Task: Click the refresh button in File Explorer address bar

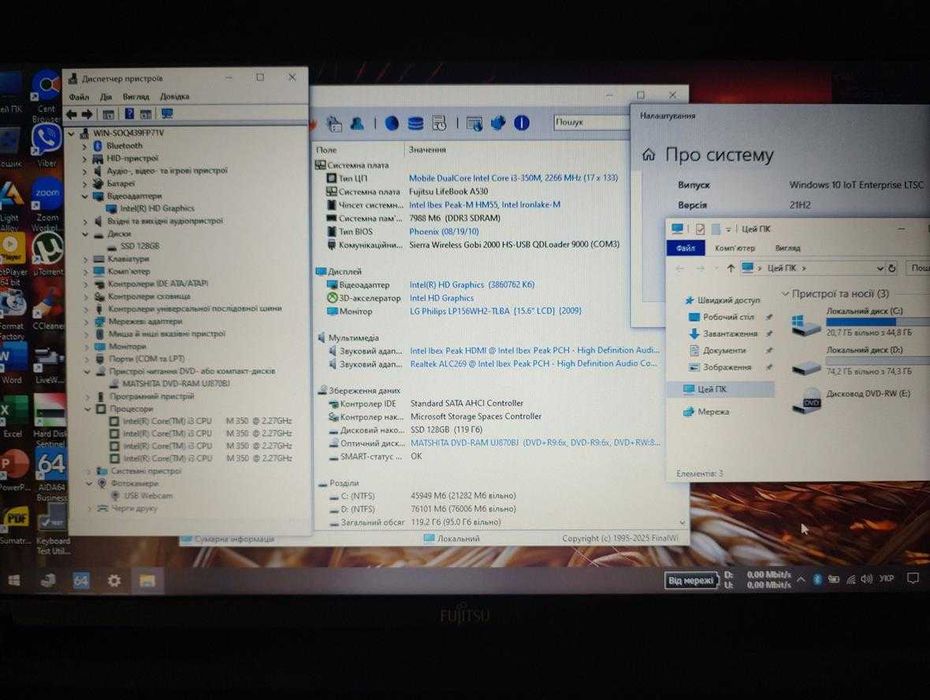Action: tap(891, 269)
